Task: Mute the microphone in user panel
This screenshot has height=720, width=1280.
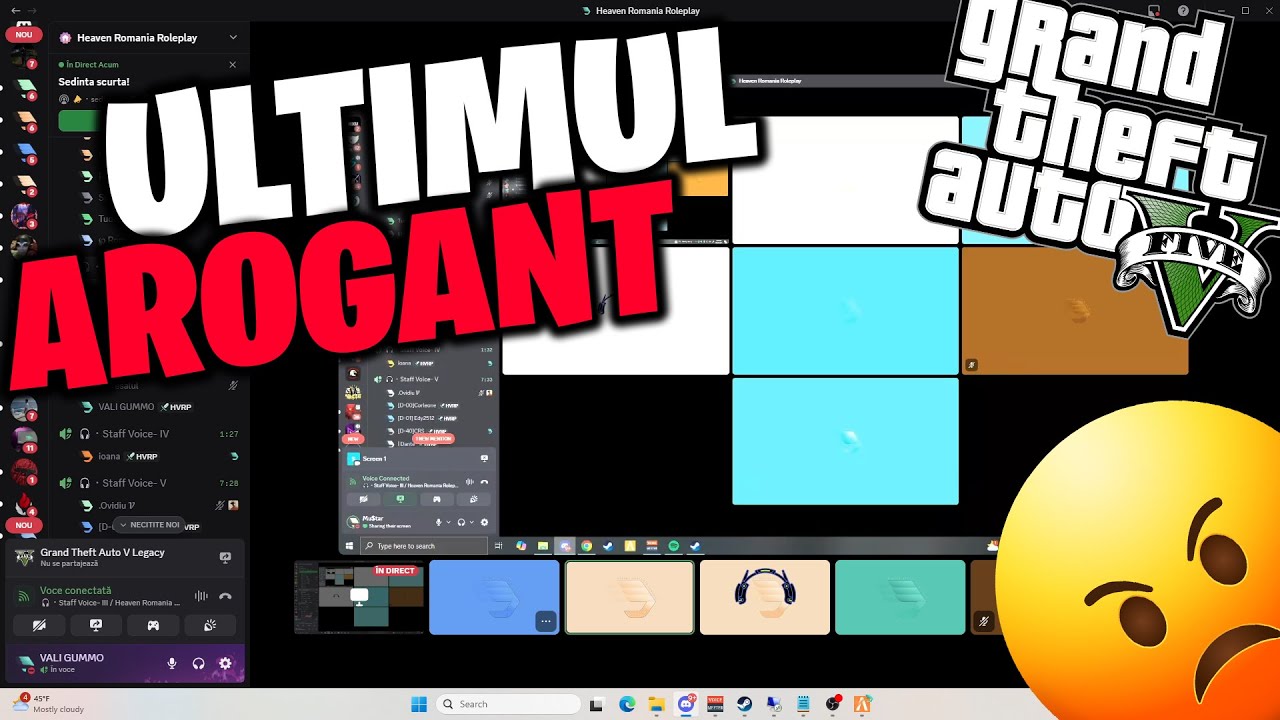Action: (x=172, y=663)
